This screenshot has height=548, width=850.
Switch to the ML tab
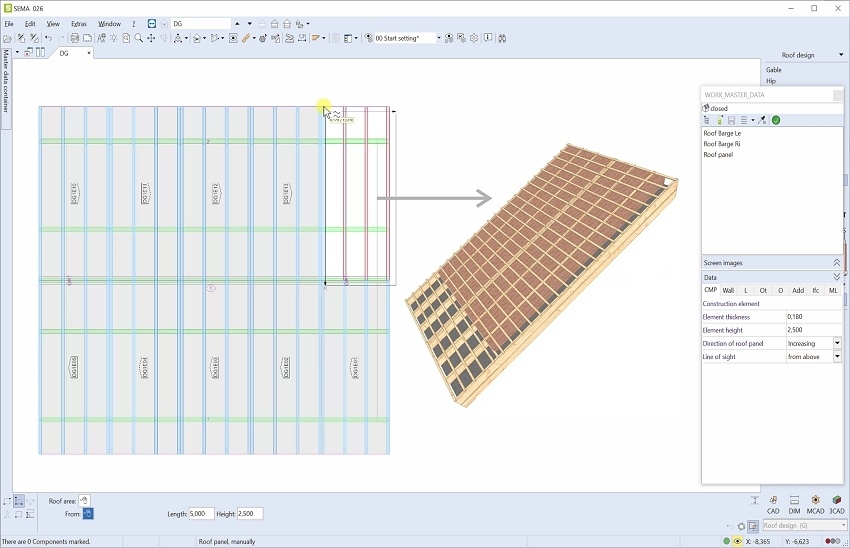tap(833, 291)
